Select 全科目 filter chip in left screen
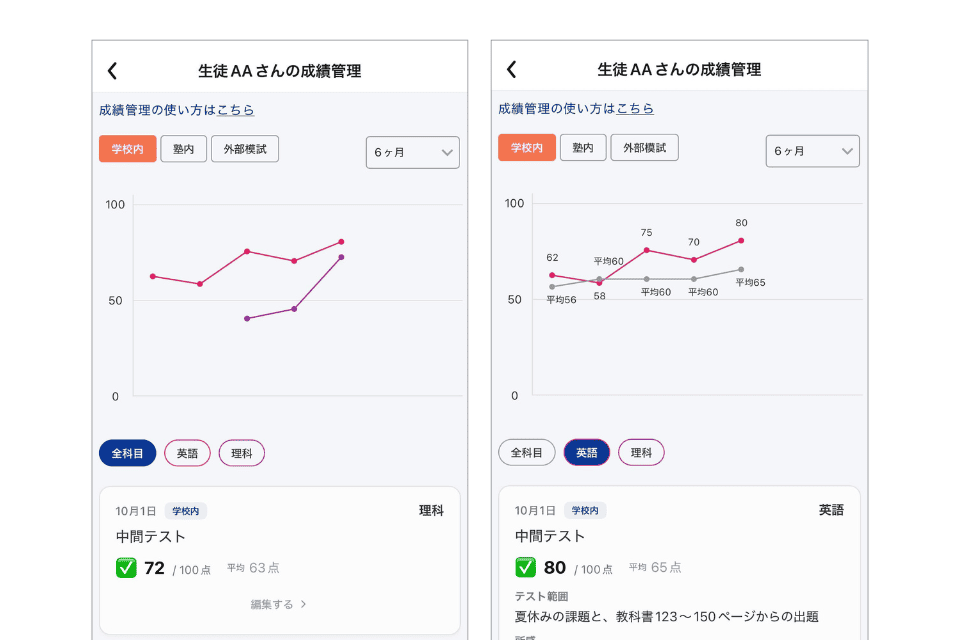The width and height of the screenshot is (960, 640). click(x=127, y=453)
